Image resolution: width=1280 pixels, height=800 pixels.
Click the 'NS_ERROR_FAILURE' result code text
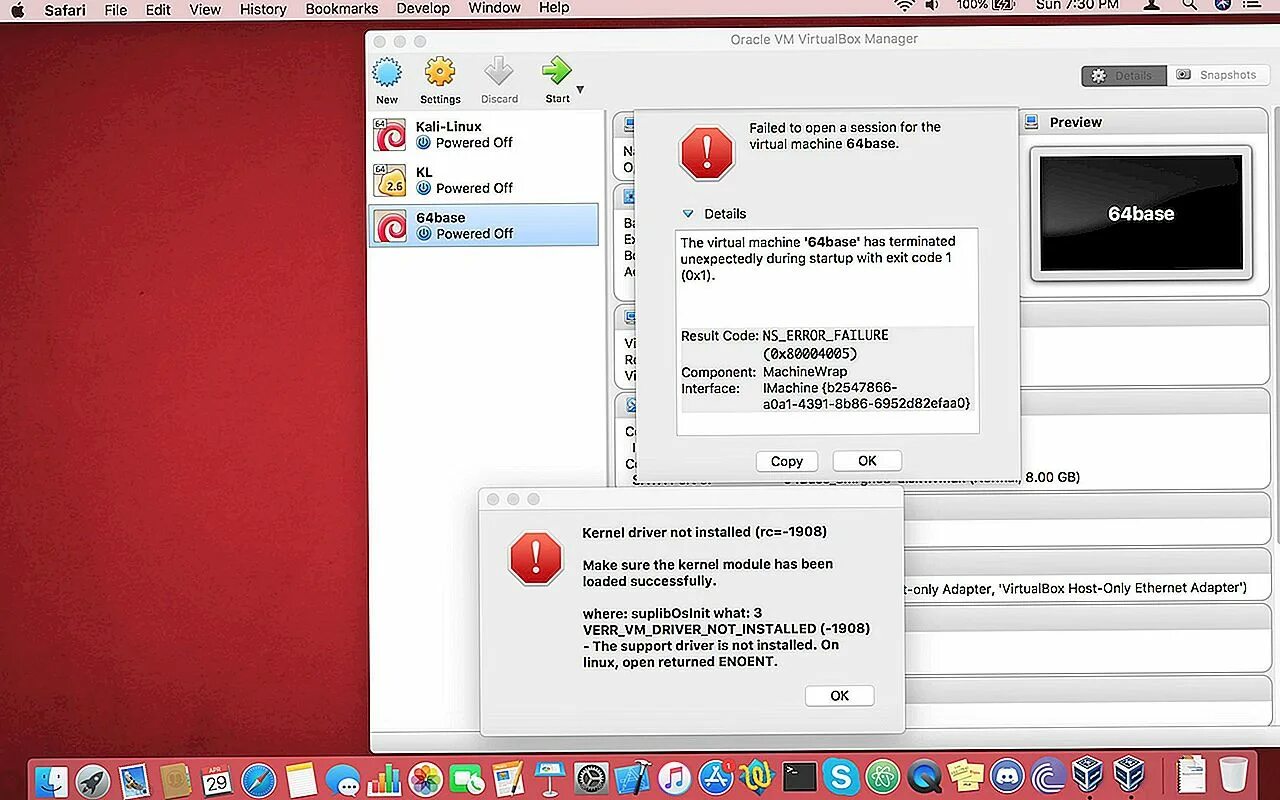(x=825, y=335)
